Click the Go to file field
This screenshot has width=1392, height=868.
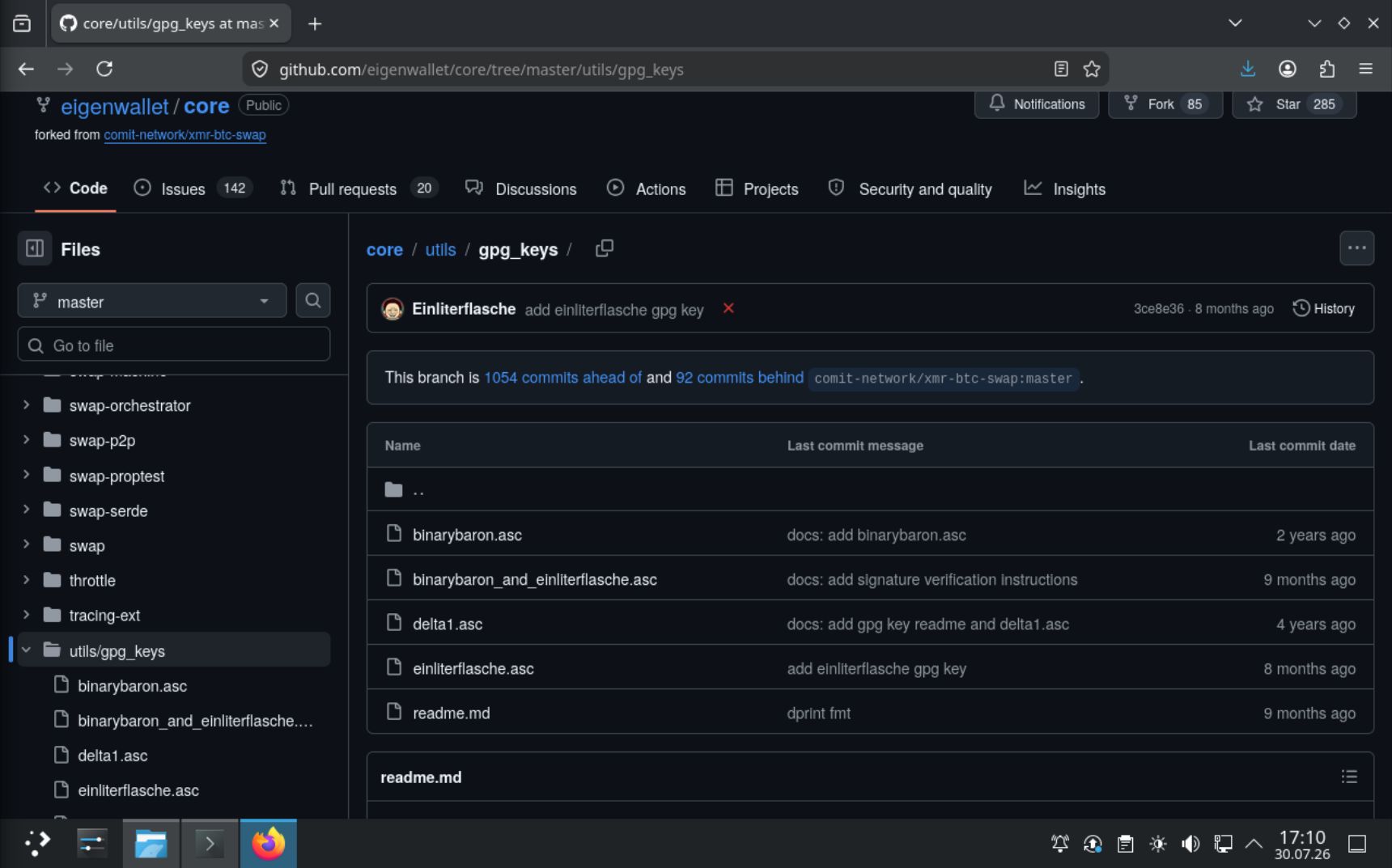coord(174,345)
